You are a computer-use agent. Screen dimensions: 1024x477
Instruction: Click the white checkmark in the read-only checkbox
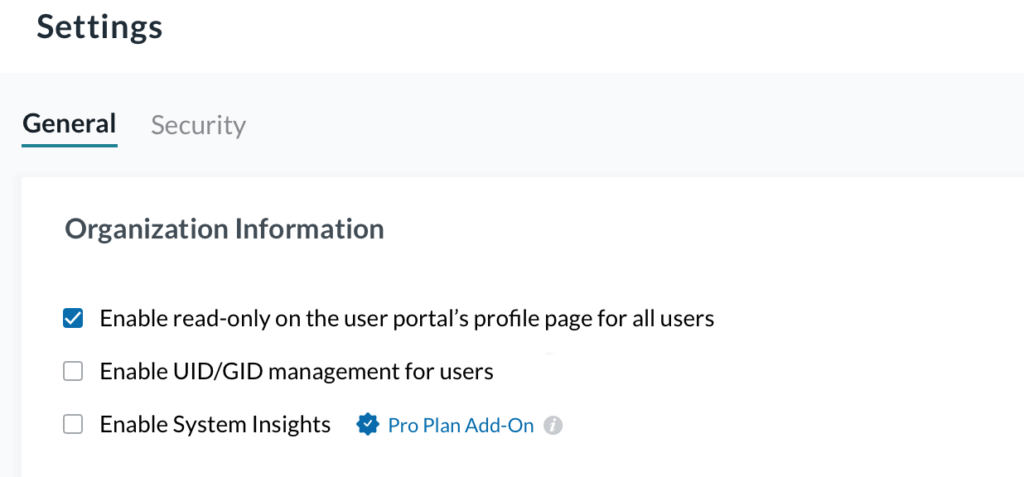(x=73, y=318)
